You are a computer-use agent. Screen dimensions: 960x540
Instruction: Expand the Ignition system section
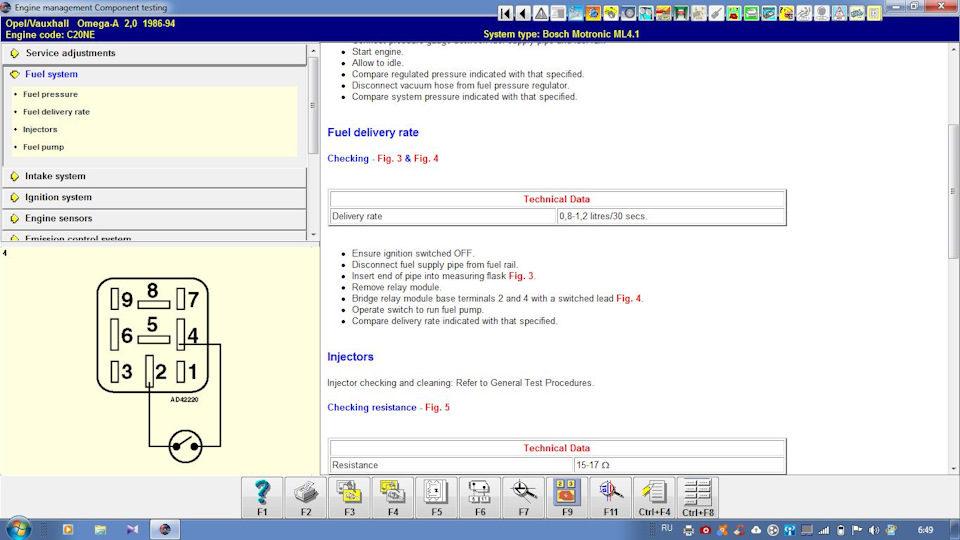pyautogui.click(x=154, y=197)
